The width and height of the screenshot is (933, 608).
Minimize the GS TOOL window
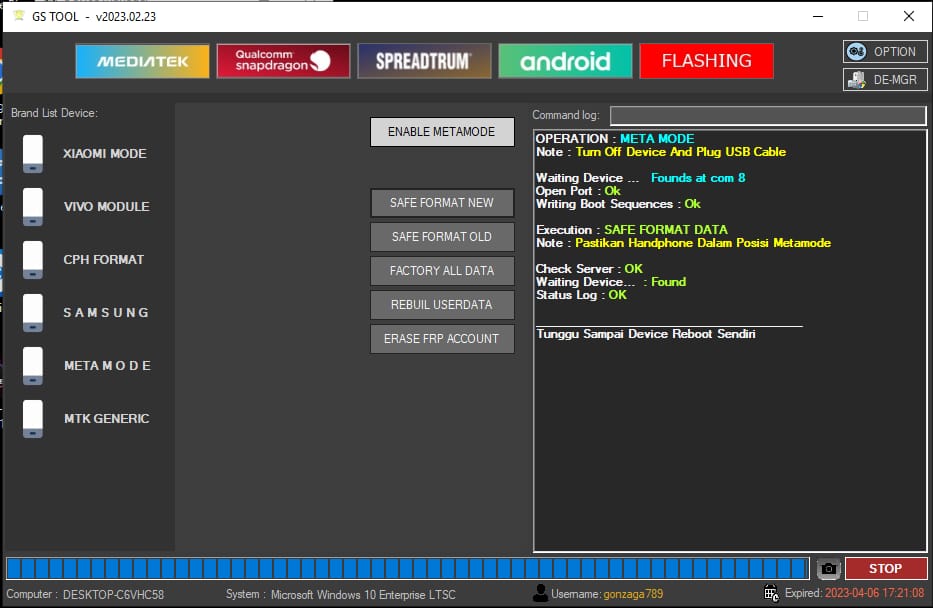(818, 16)
